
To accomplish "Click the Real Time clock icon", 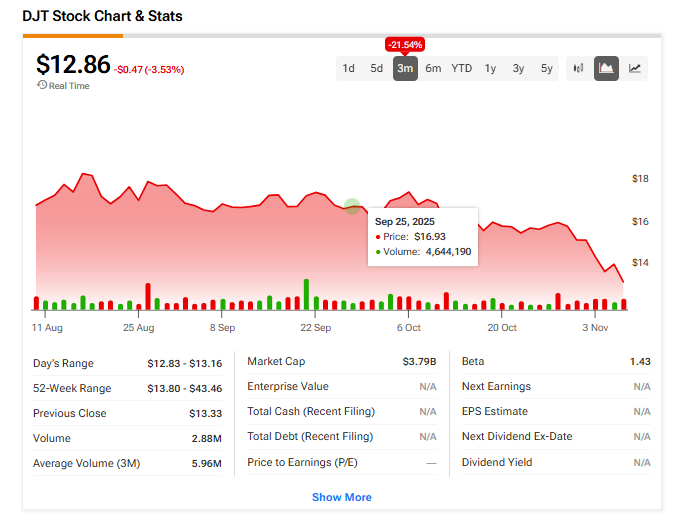I will tap(42, 86).
